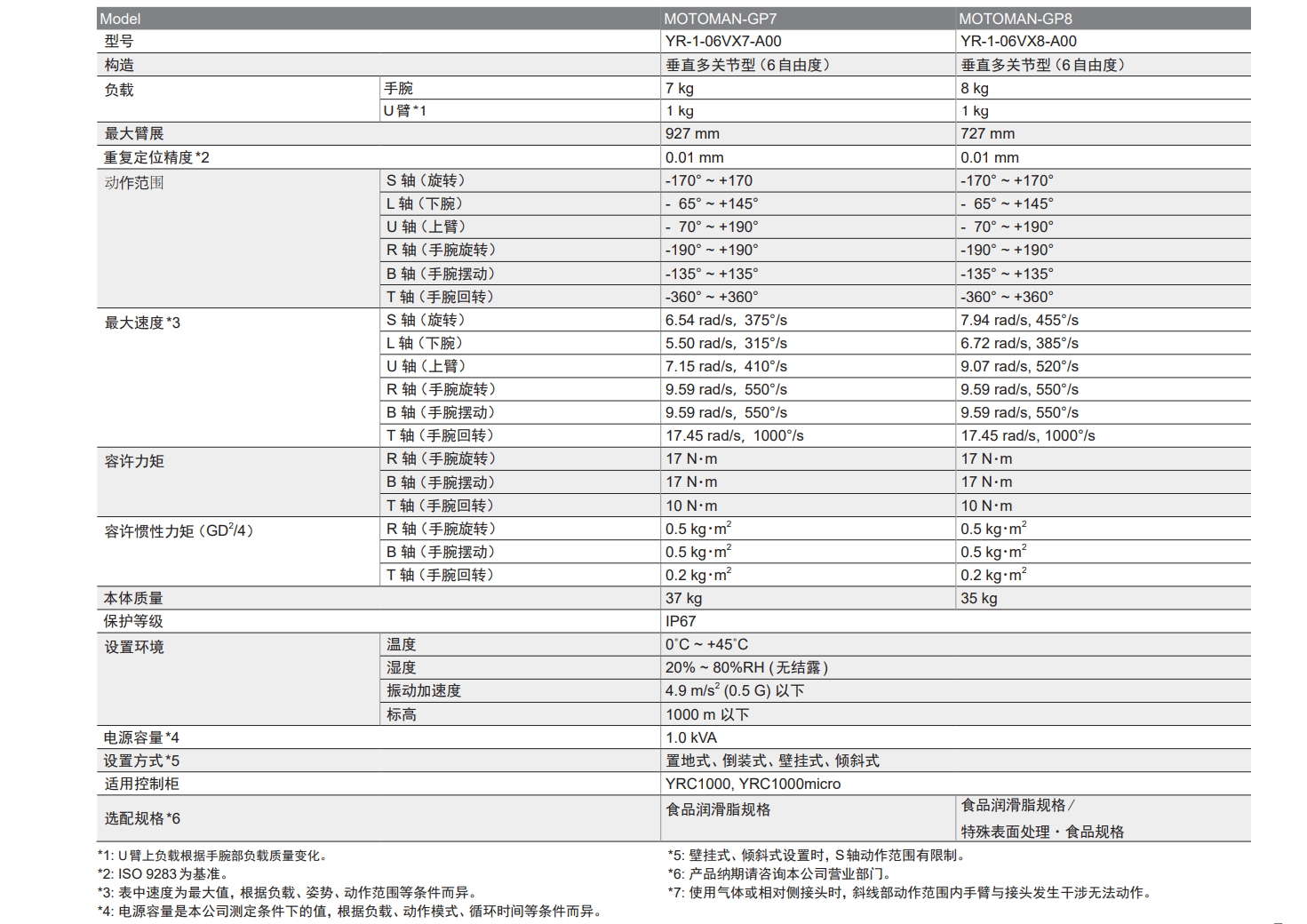Select the 8 kg wrist payload value
The image size is (1307, 924).
click(975, 88)
